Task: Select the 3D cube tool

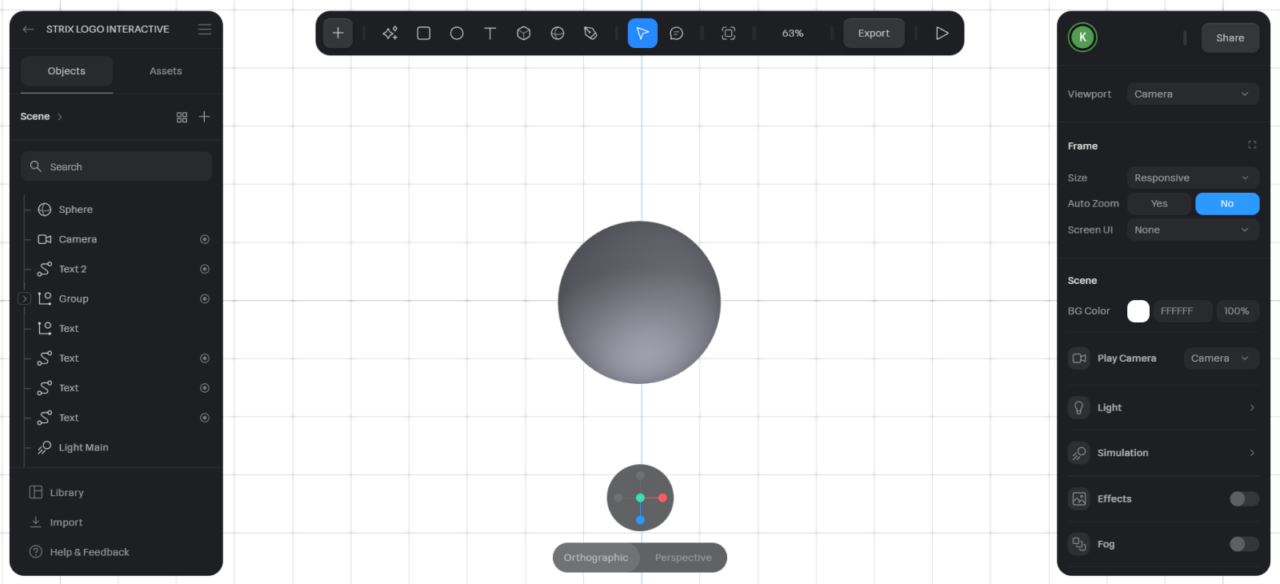Action: pos(523,33)
